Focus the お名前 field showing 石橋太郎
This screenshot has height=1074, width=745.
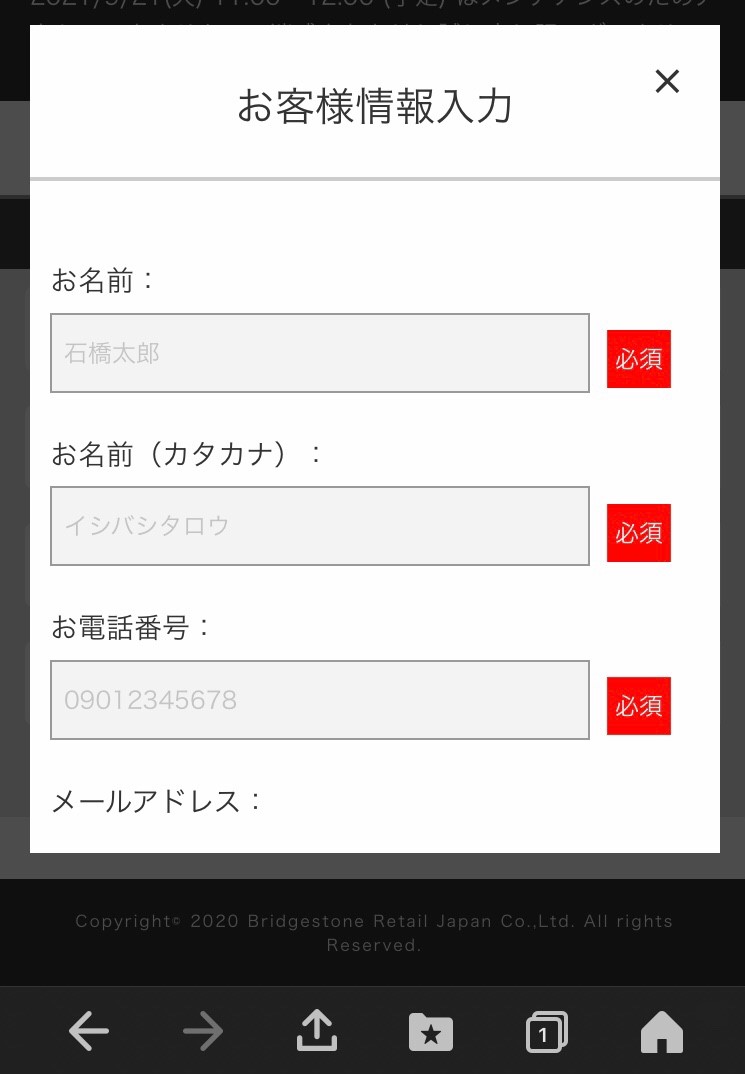320,353
